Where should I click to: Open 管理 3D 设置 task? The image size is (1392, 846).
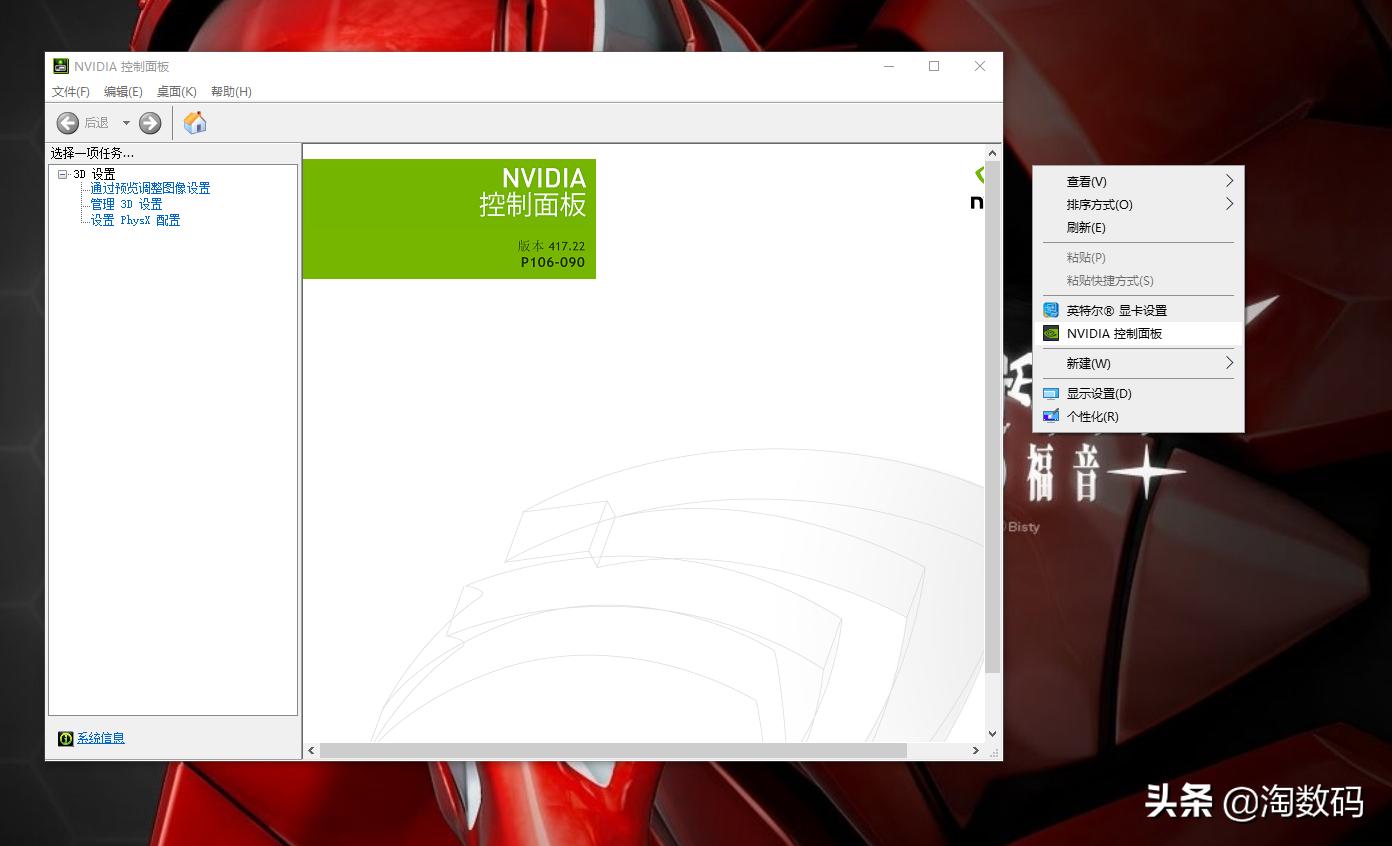click(x=126, y=204)
